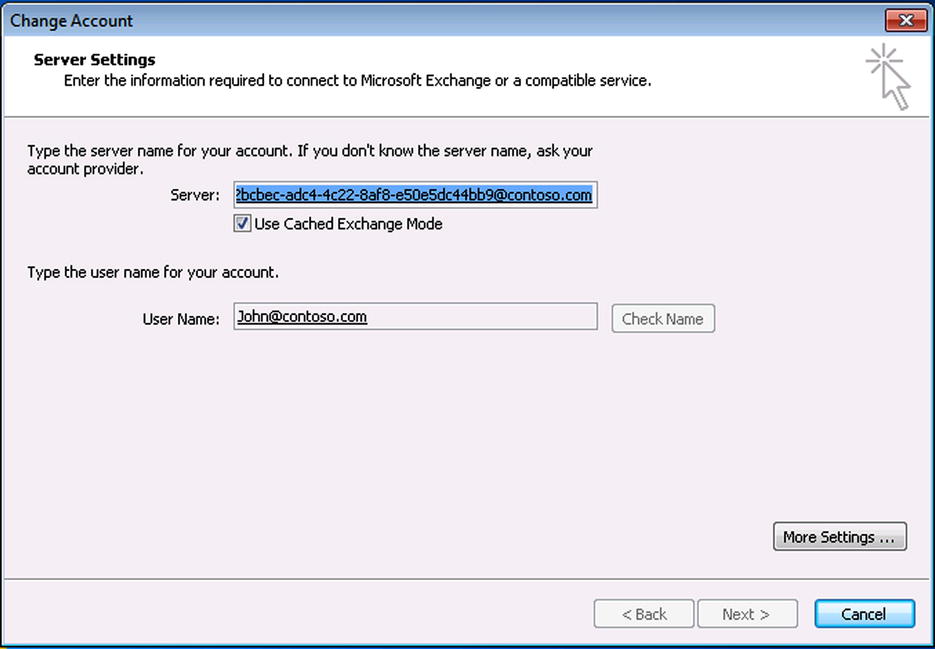Image resolution: width=935 pixels, height=649 pixels.
Task: Click the 'User Name:' label
Action: 181,319
